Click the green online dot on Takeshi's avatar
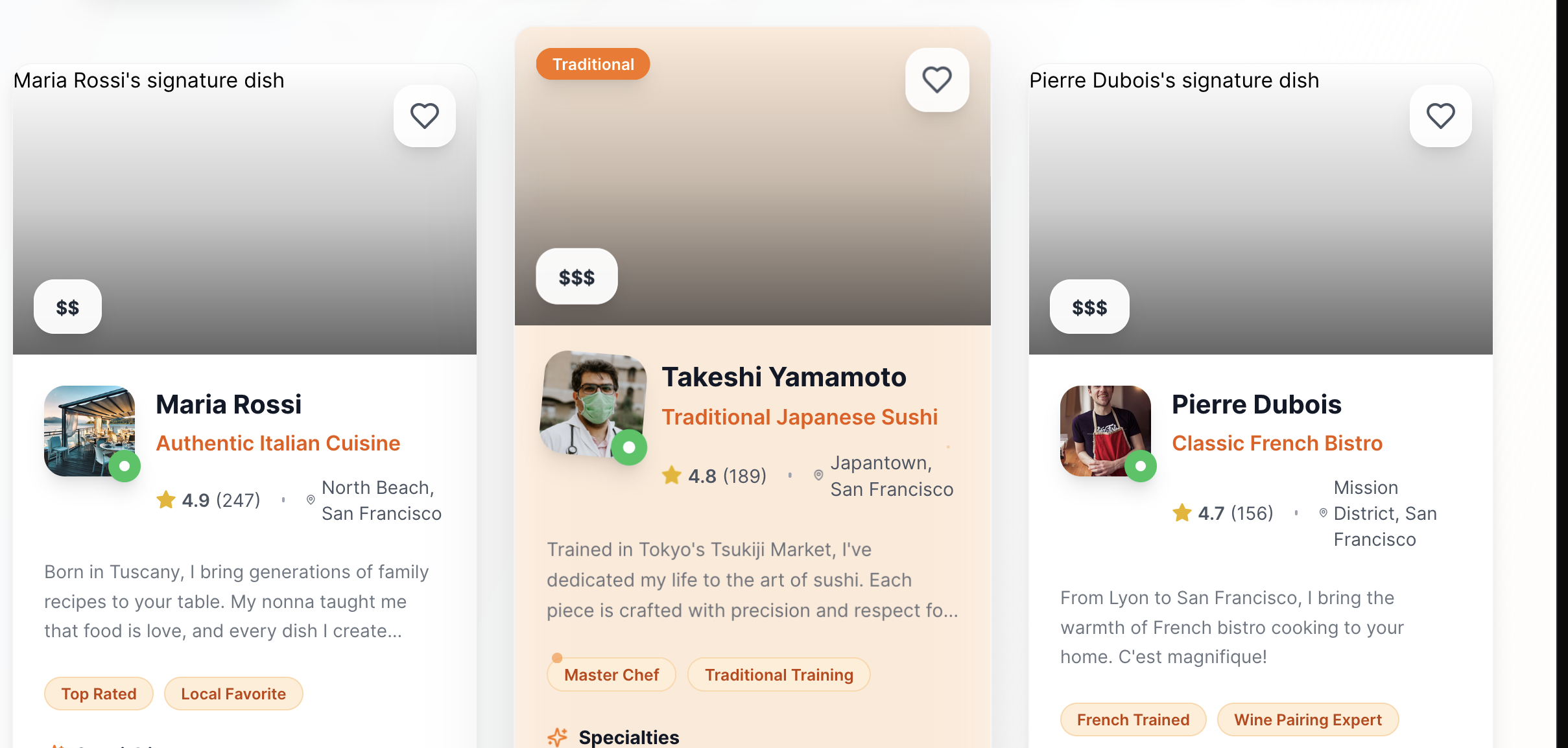Viewport: 1568px width, 748px height. pos(629,447)
